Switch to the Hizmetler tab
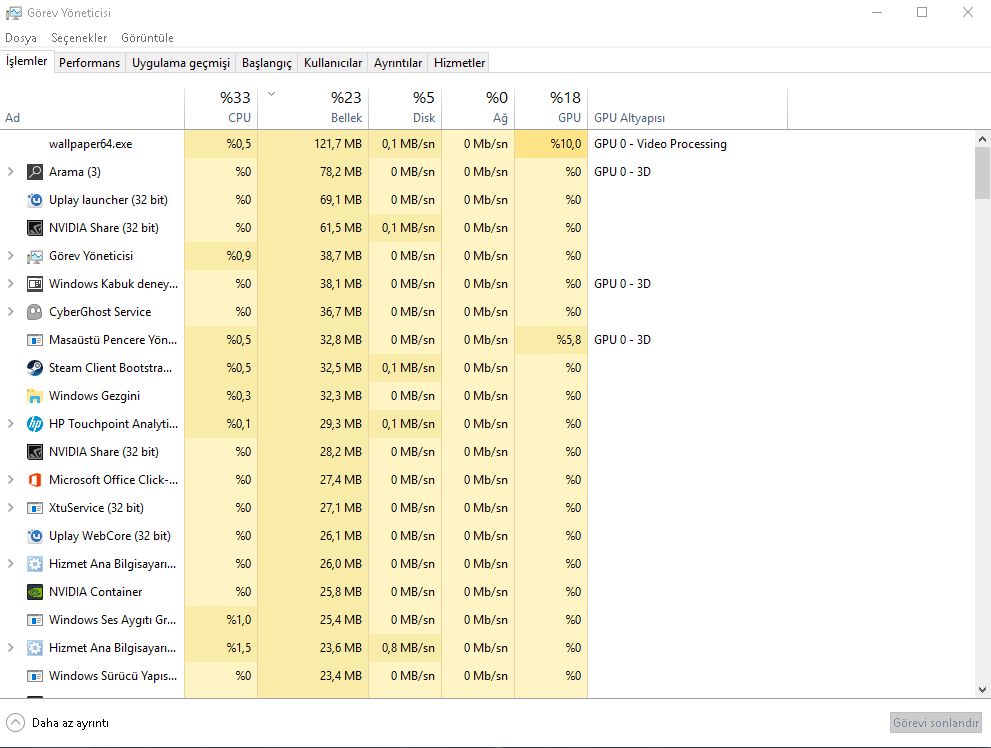Viewport: 991px width, 748px height. 459,63
